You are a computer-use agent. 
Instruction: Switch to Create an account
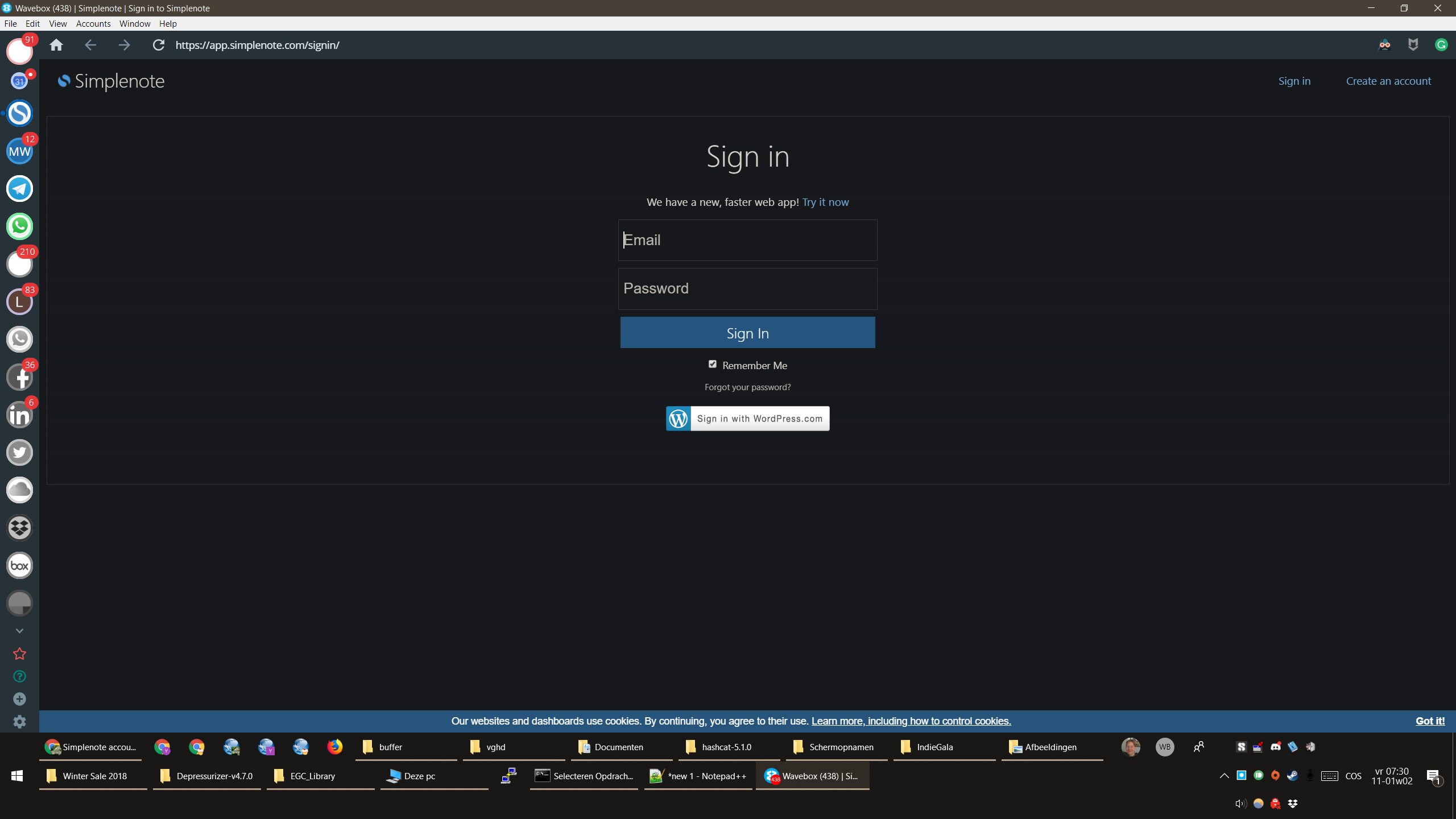tap(1388, 81)
